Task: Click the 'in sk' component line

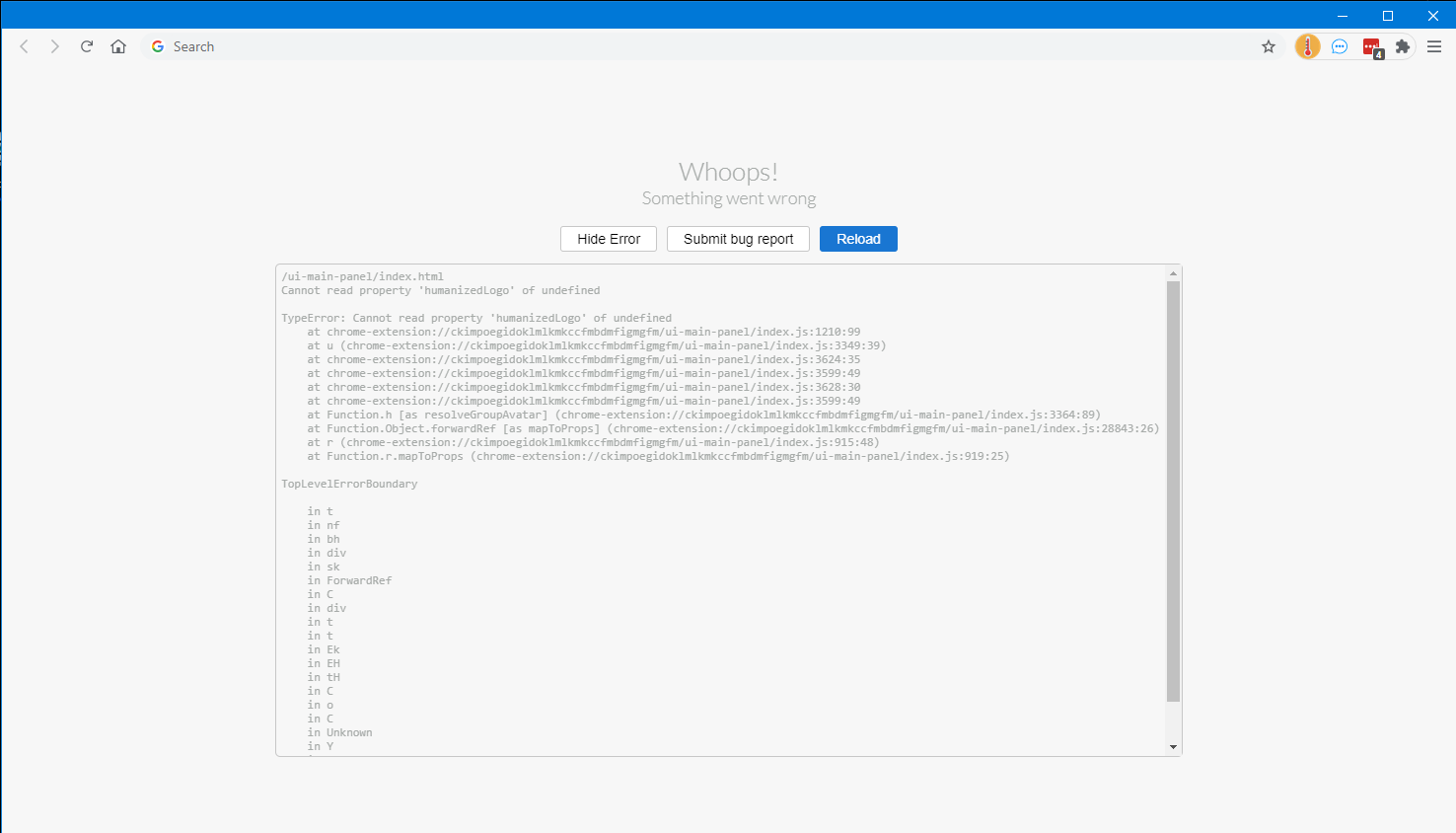Action: [324, 567]
